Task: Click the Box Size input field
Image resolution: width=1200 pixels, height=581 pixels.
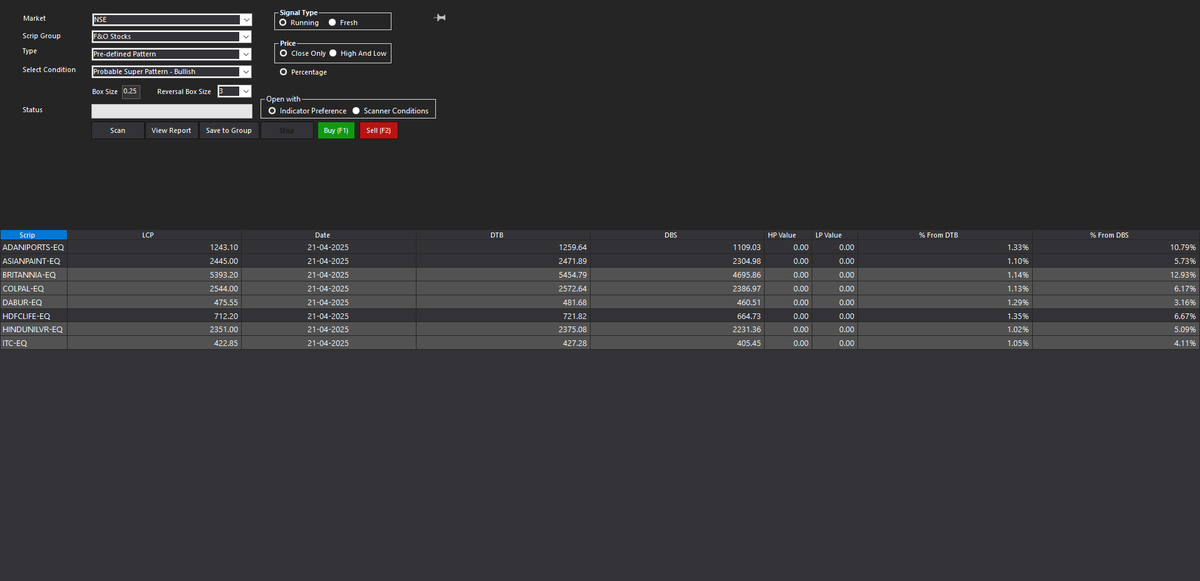Action: 130,90
